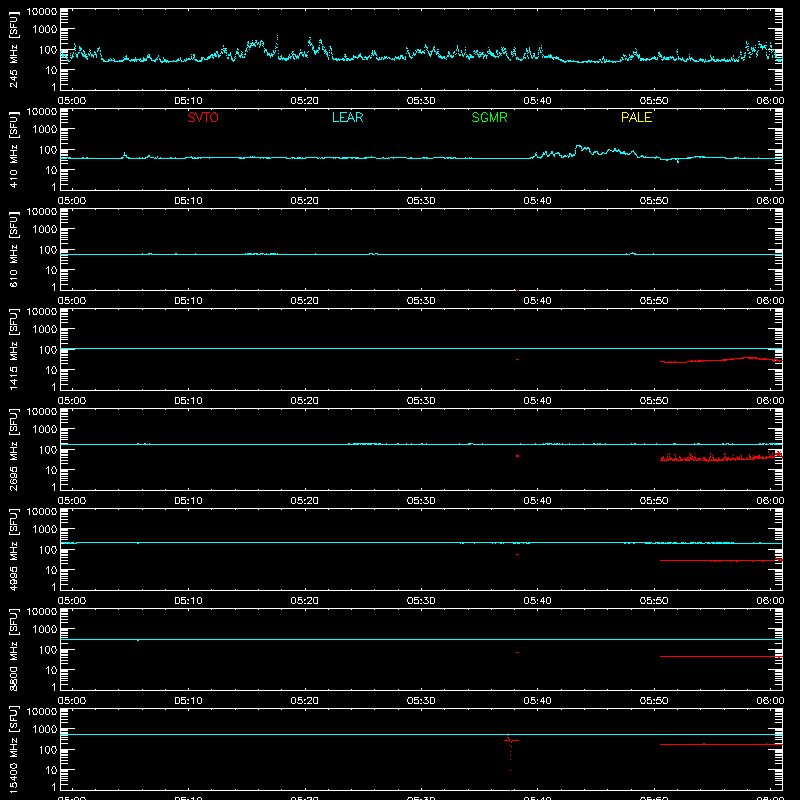Click the red vertical spike in the 15400 MHz plot

(510, 761)
